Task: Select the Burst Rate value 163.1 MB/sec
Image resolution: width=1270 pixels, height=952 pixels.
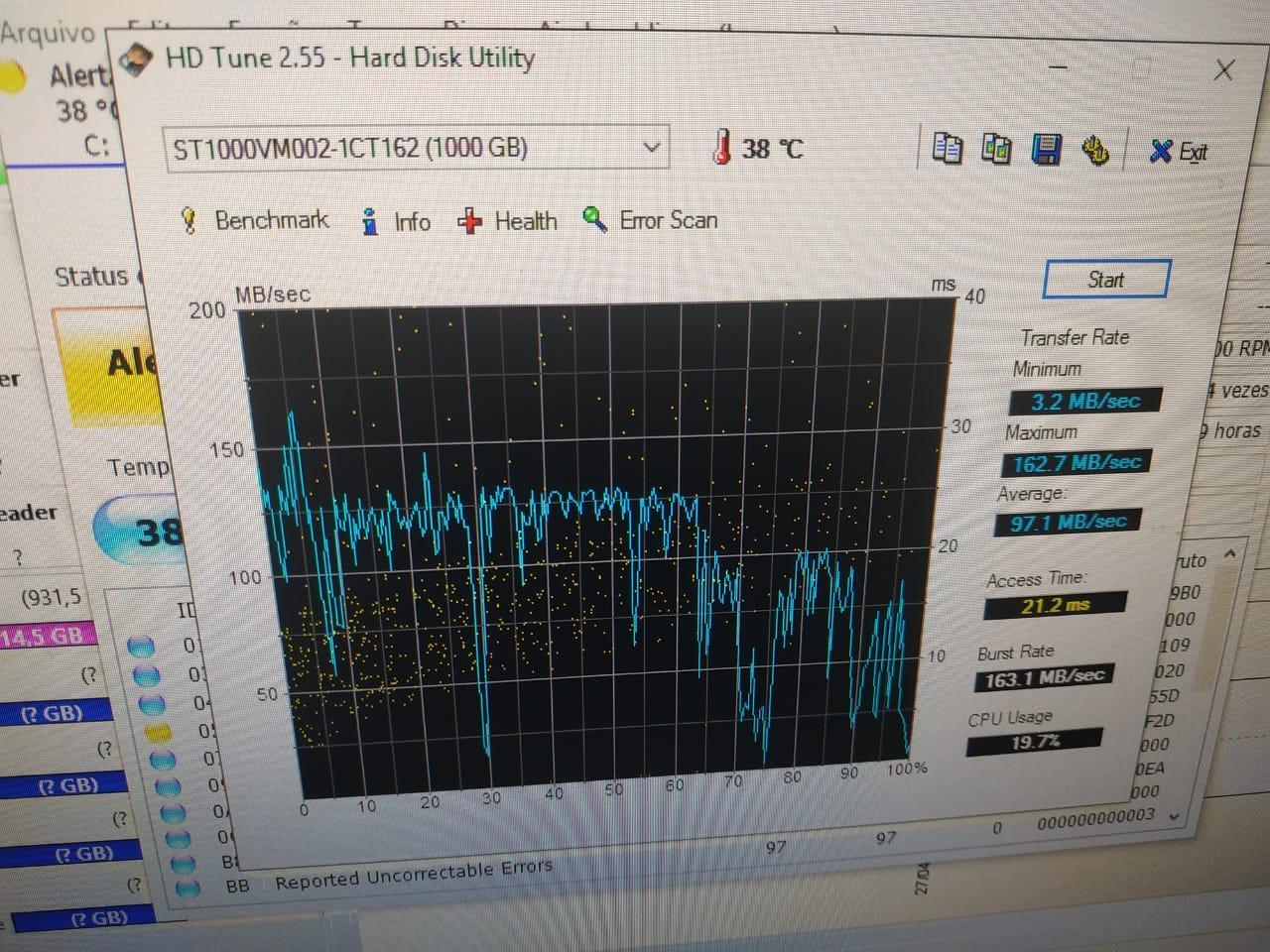Action: [x=1045, y=679]
